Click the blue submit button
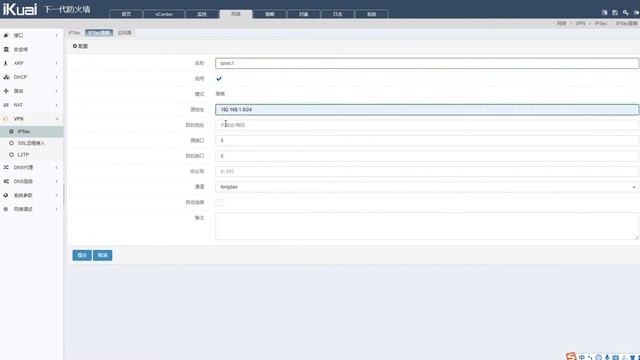The image size is (640, 360). pos(82,255)
